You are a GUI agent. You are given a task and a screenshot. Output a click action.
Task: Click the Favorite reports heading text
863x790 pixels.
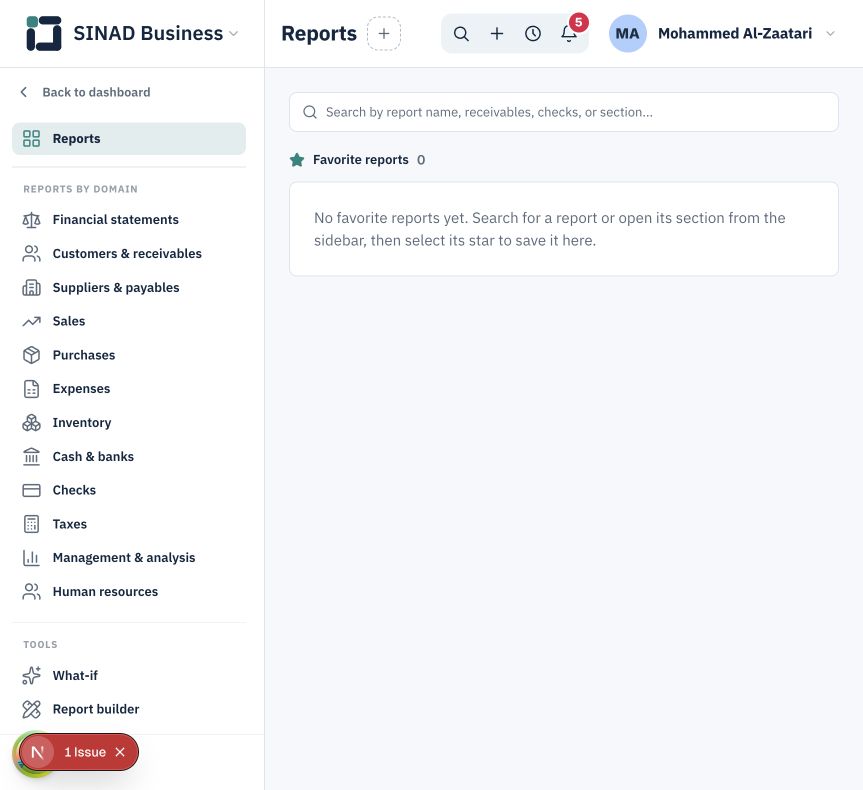(x=361, y=160)
